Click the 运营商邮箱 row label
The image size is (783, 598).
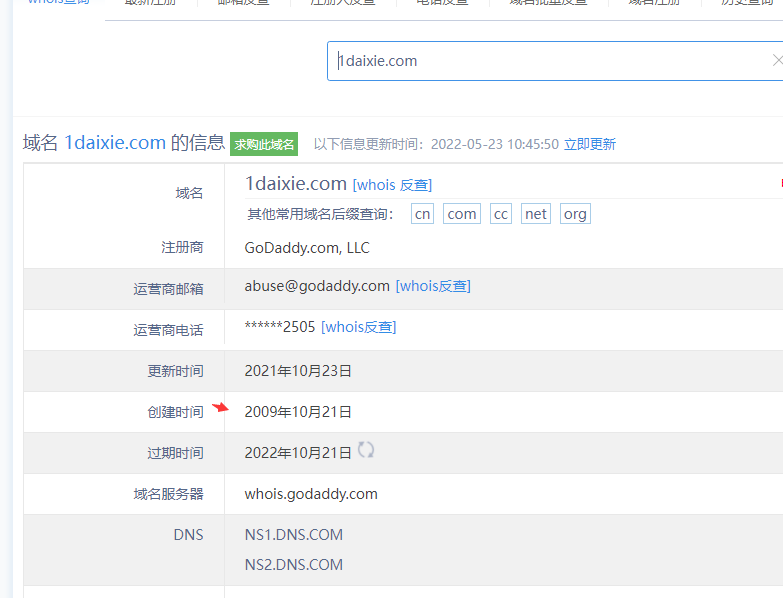[168, 289]
